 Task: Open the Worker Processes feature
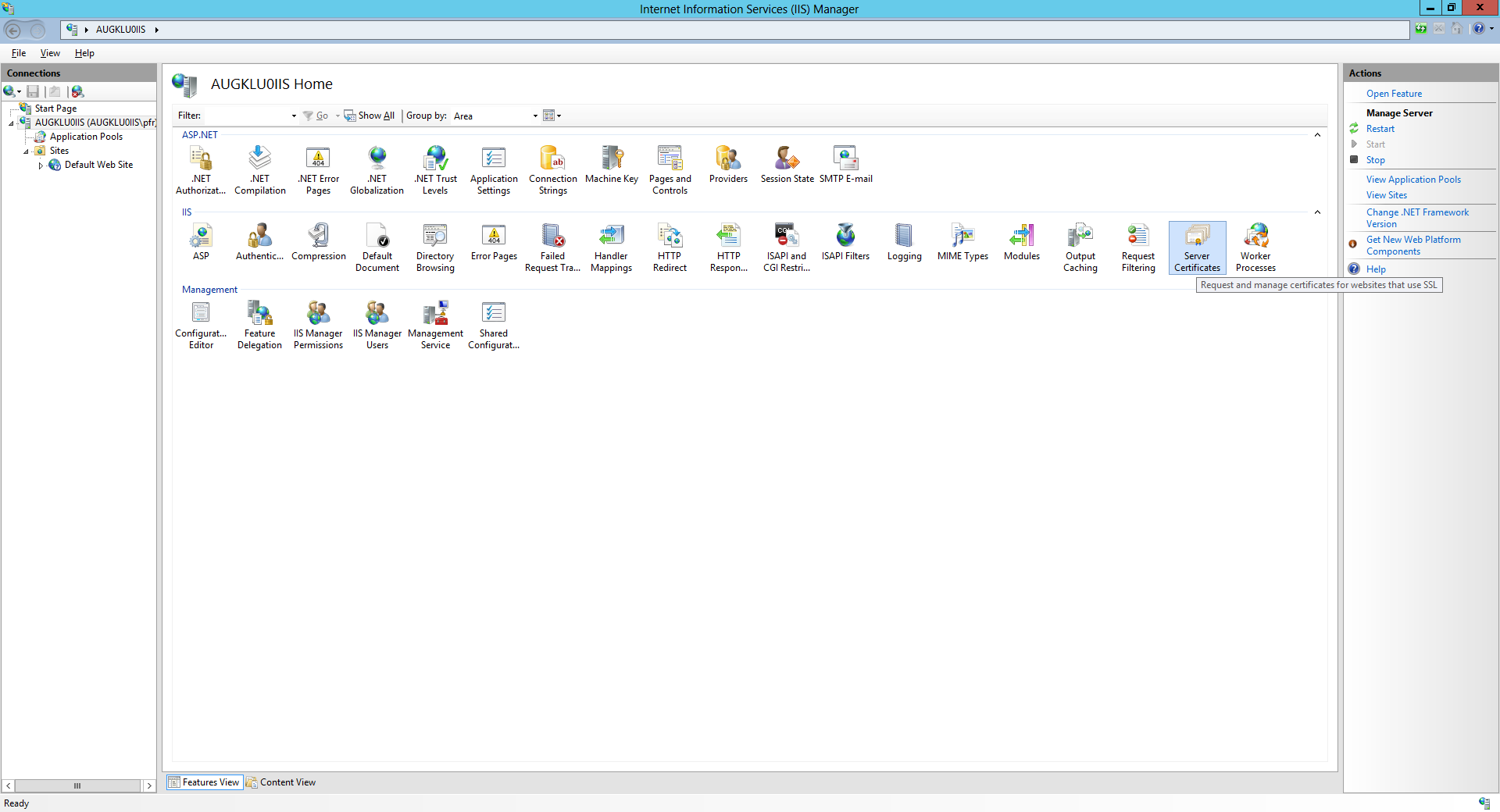(x=1255, y=247)
